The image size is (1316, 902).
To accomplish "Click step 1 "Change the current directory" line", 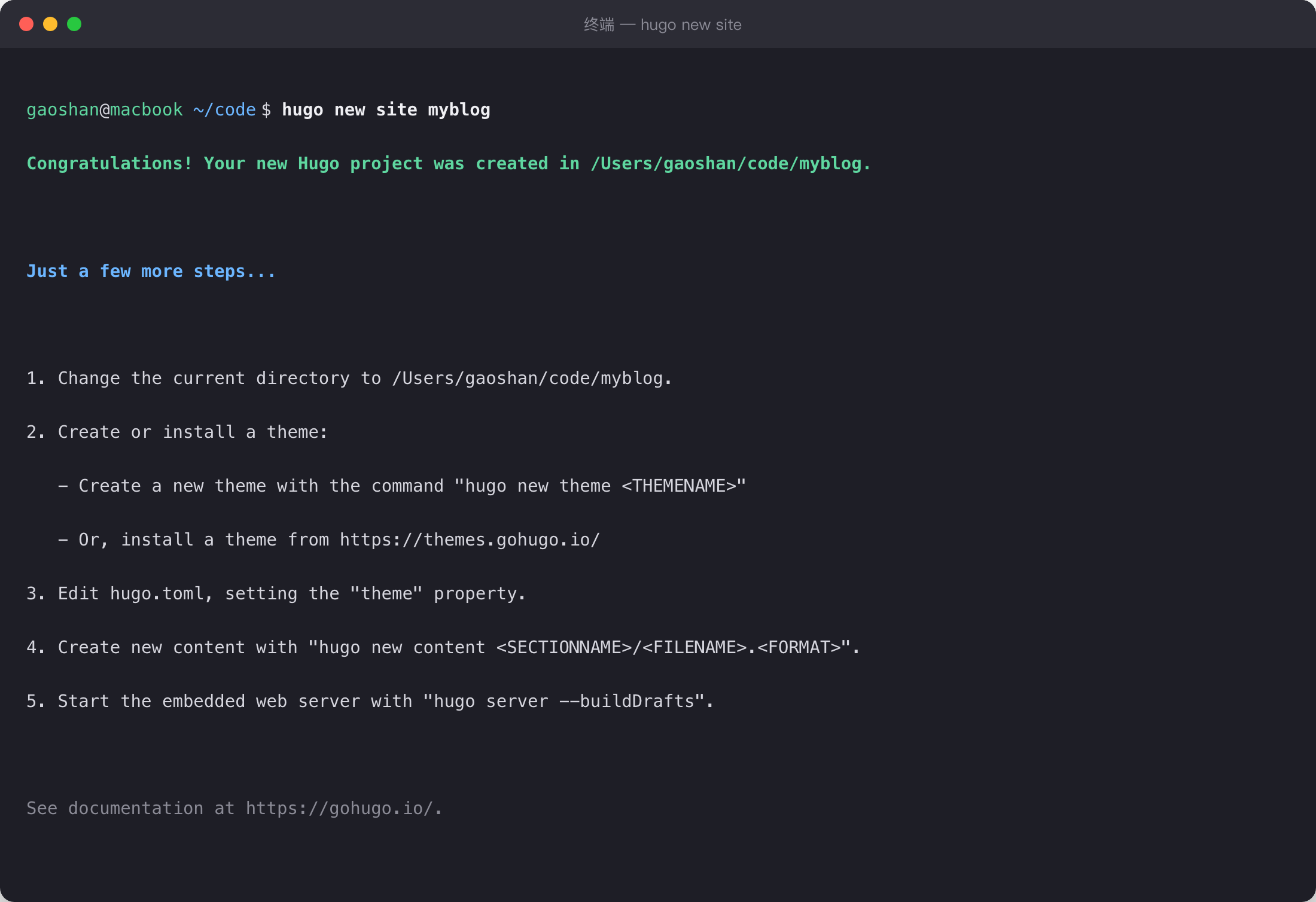I will pos(349,378).
